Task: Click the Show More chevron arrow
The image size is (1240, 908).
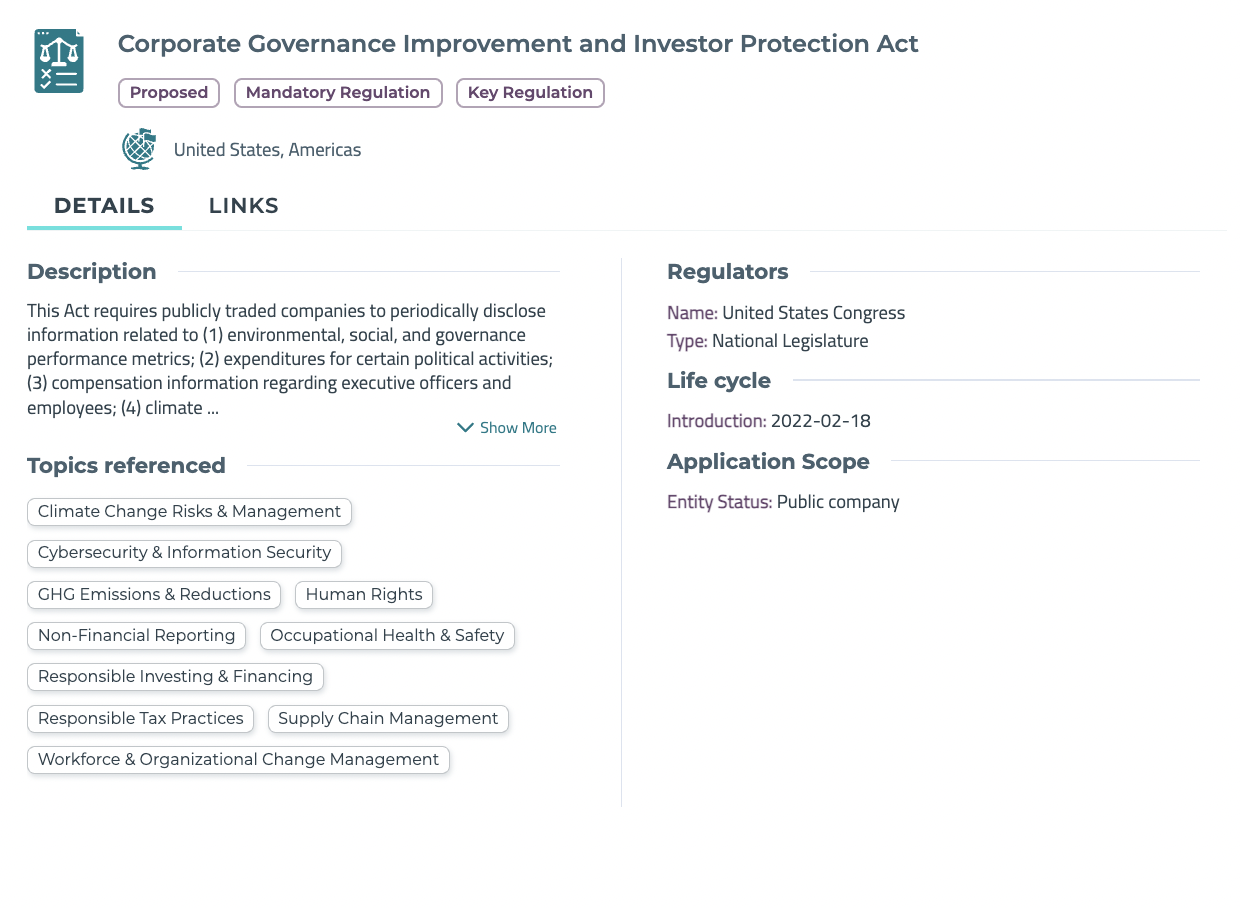Action: pos(465,428)
